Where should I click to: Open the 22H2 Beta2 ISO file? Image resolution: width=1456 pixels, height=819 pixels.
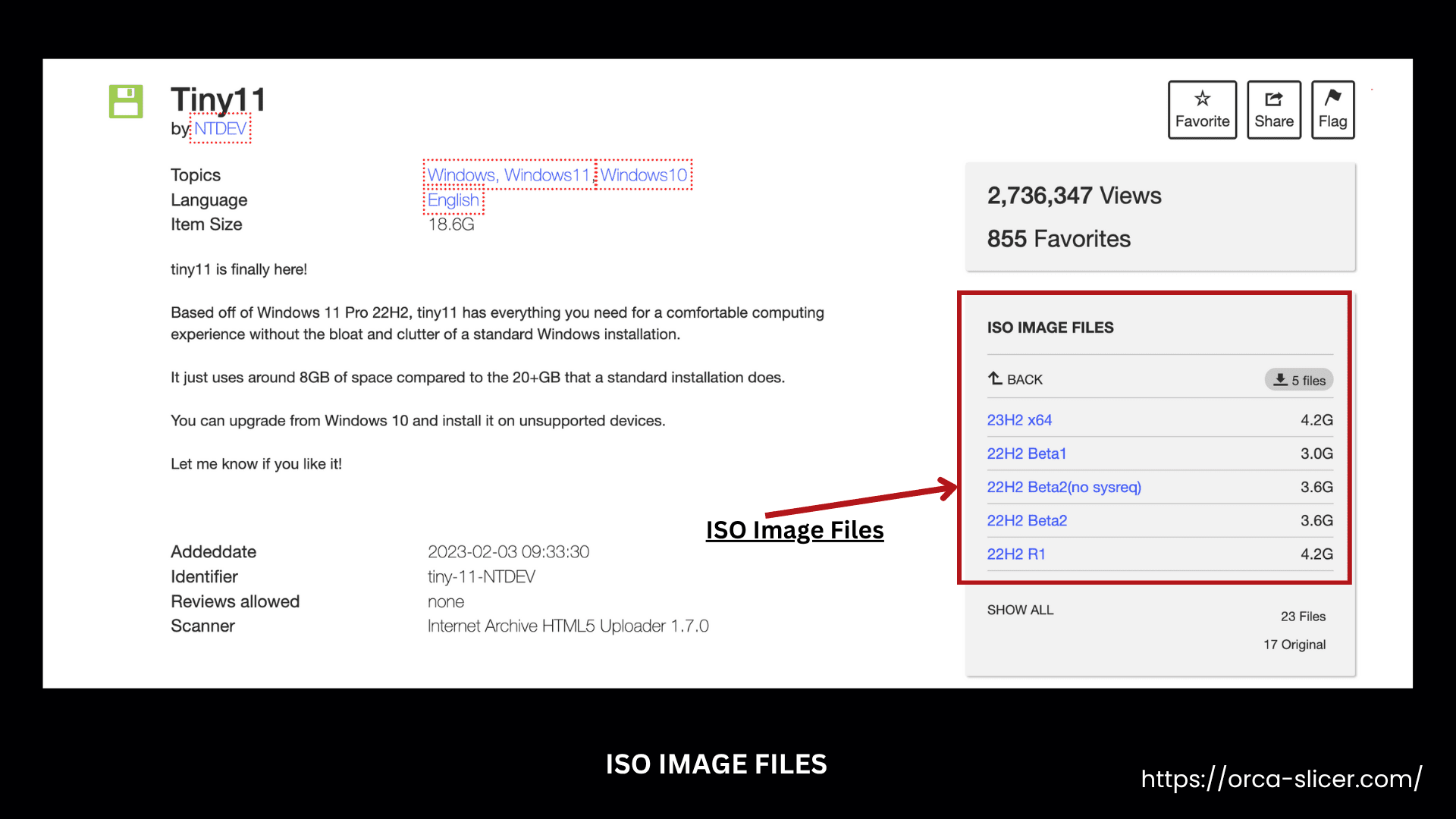1027,520
